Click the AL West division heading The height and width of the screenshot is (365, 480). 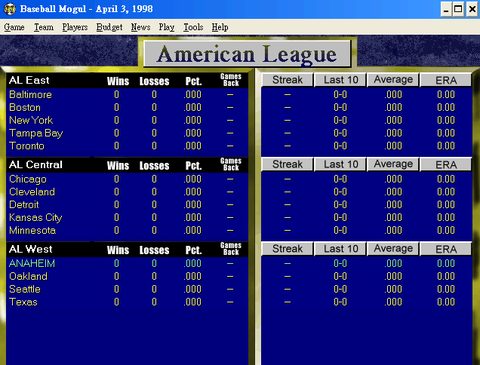click(x=30, y=249)
